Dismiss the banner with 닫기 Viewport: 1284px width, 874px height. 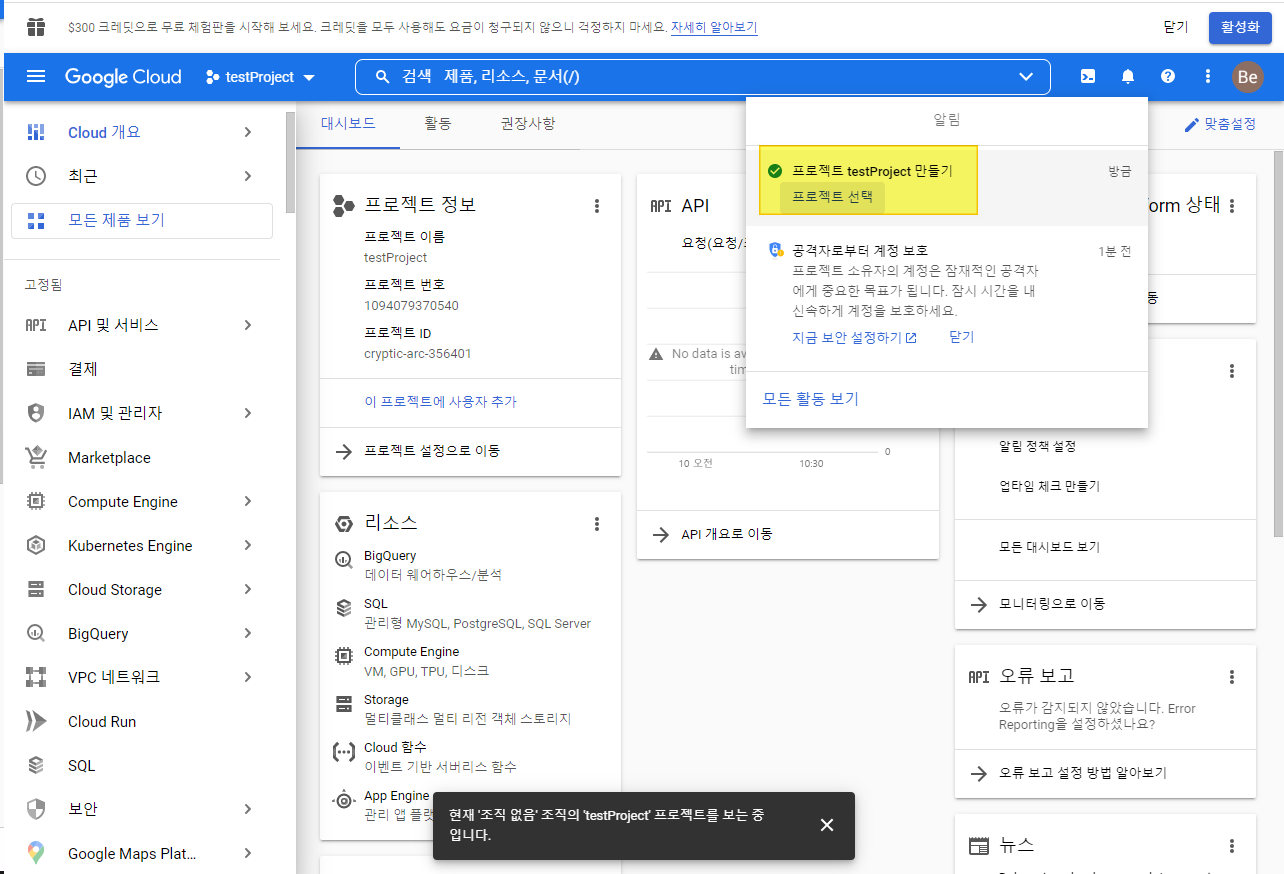[1176, 28]
